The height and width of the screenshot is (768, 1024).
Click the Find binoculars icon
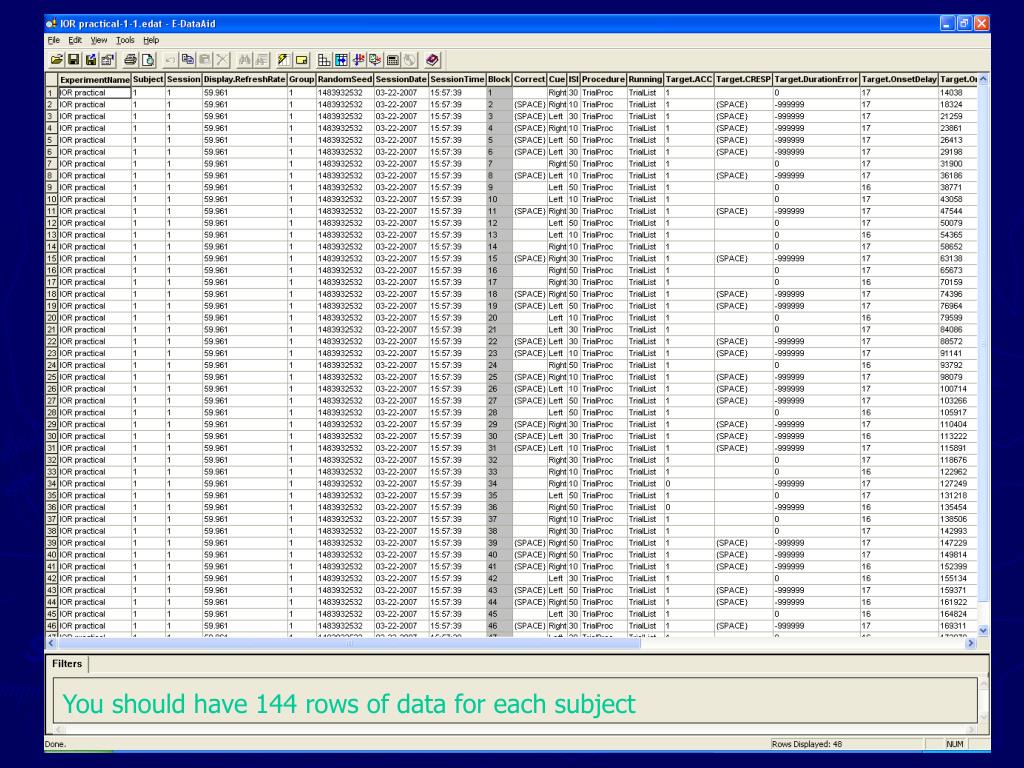coord(244,60)
